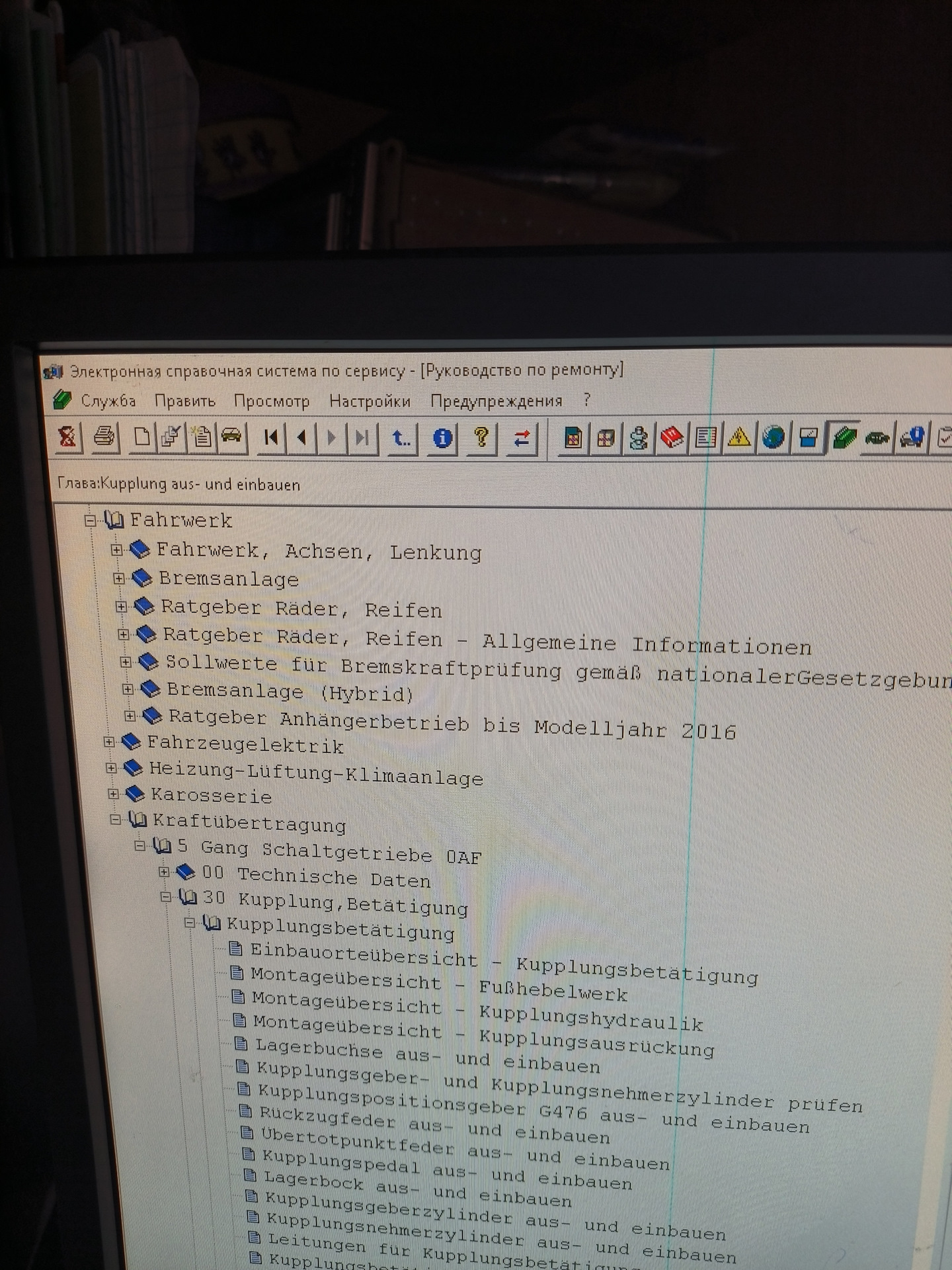
Task: Click the car icon in toolbar
Action: [231, 437]
